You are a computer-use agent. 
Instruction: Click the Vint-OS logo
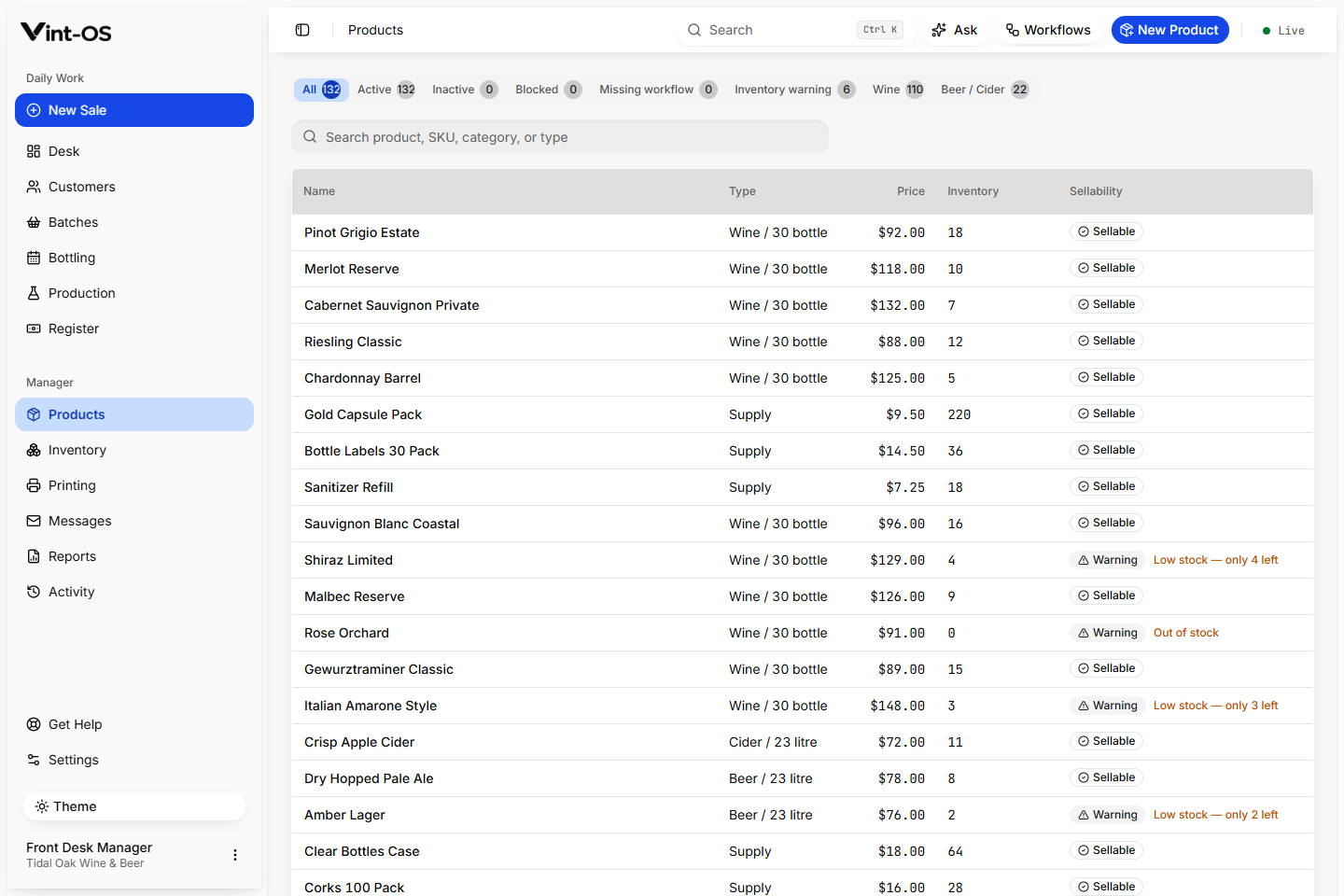click(66, 33)
